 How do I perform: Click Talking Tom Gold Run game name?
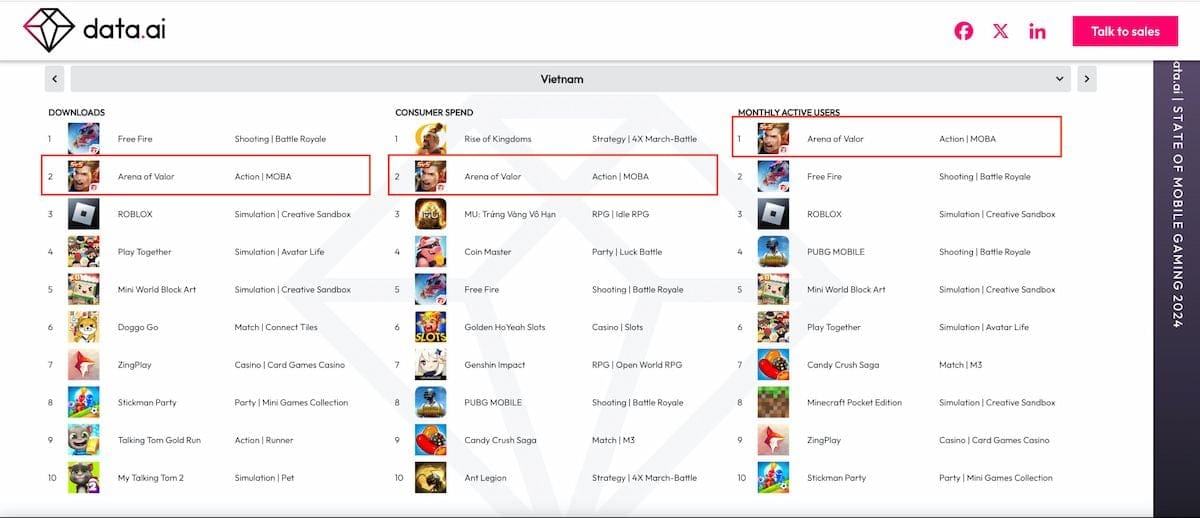pos(159,440)
